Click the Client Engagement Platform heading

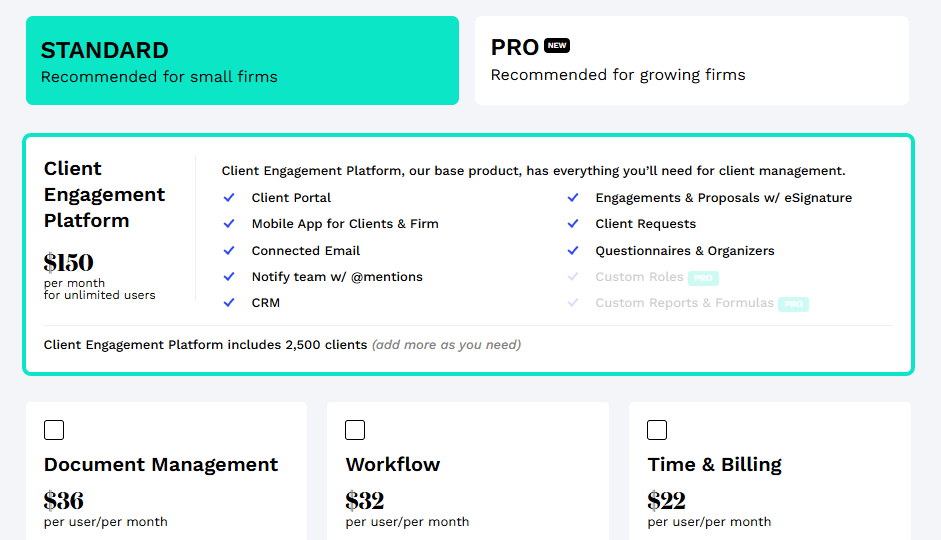click(x=104, y=194)
